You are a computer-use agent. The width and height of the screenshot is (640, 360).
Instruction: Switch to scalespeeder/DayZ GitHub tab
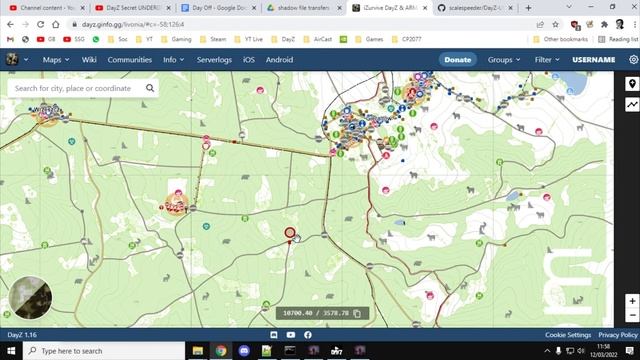pos(476,8)
